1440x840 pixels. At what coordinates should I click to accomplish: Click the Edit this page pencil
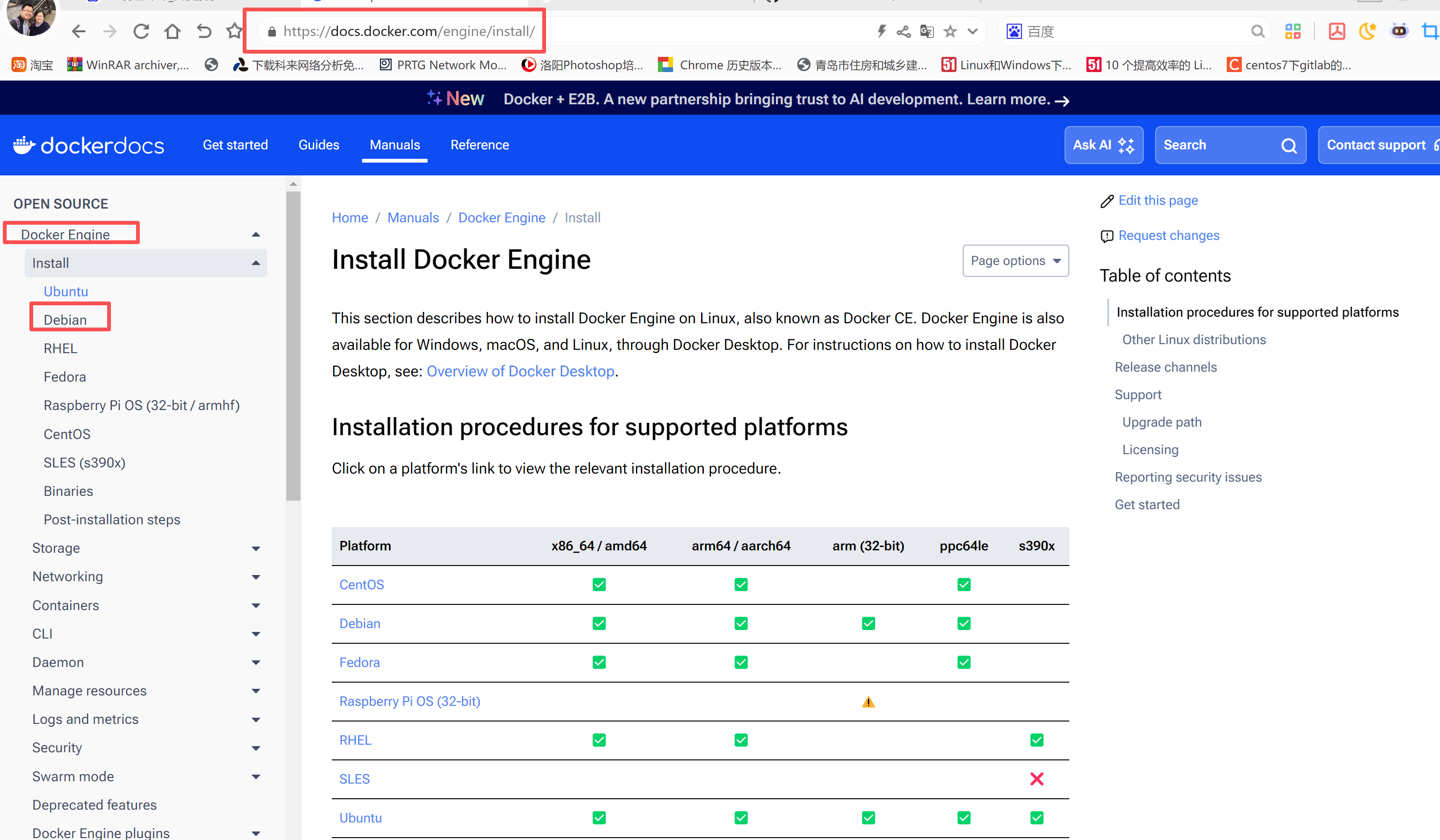1107,201
